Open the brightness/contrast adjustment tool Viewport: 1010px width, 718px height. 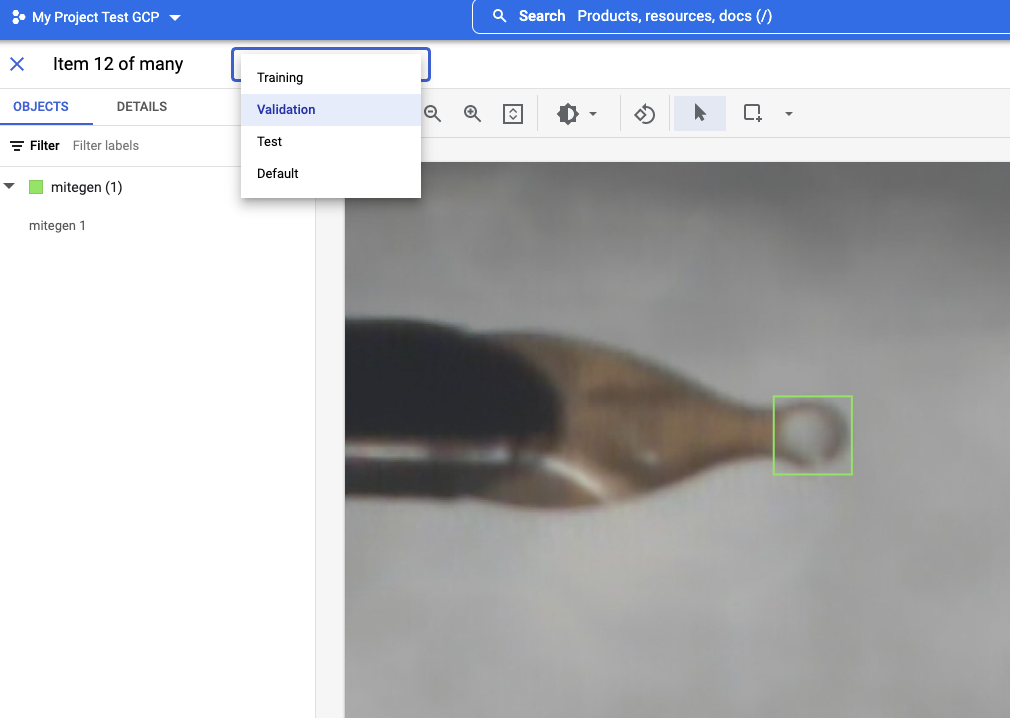pos(567,114)
